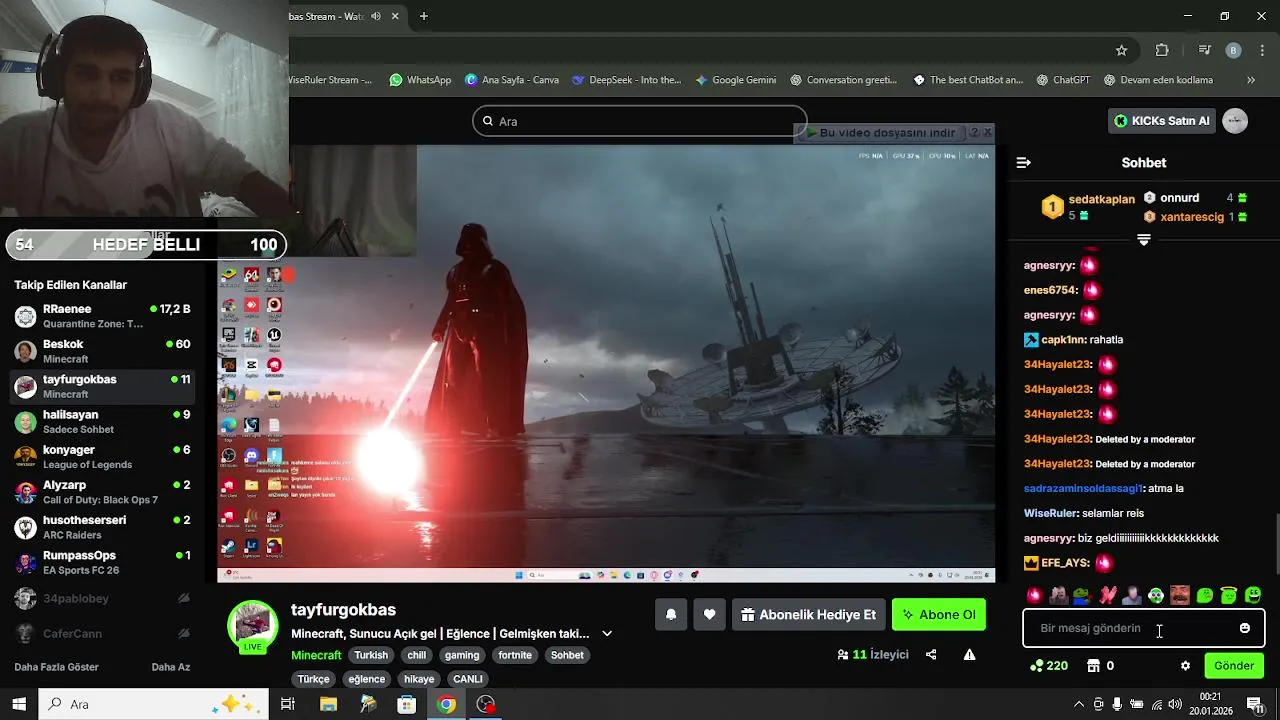Open the user profile avatar menu
The height and width of the screenshot is (720, 1280).
(x=1235, y=121)
